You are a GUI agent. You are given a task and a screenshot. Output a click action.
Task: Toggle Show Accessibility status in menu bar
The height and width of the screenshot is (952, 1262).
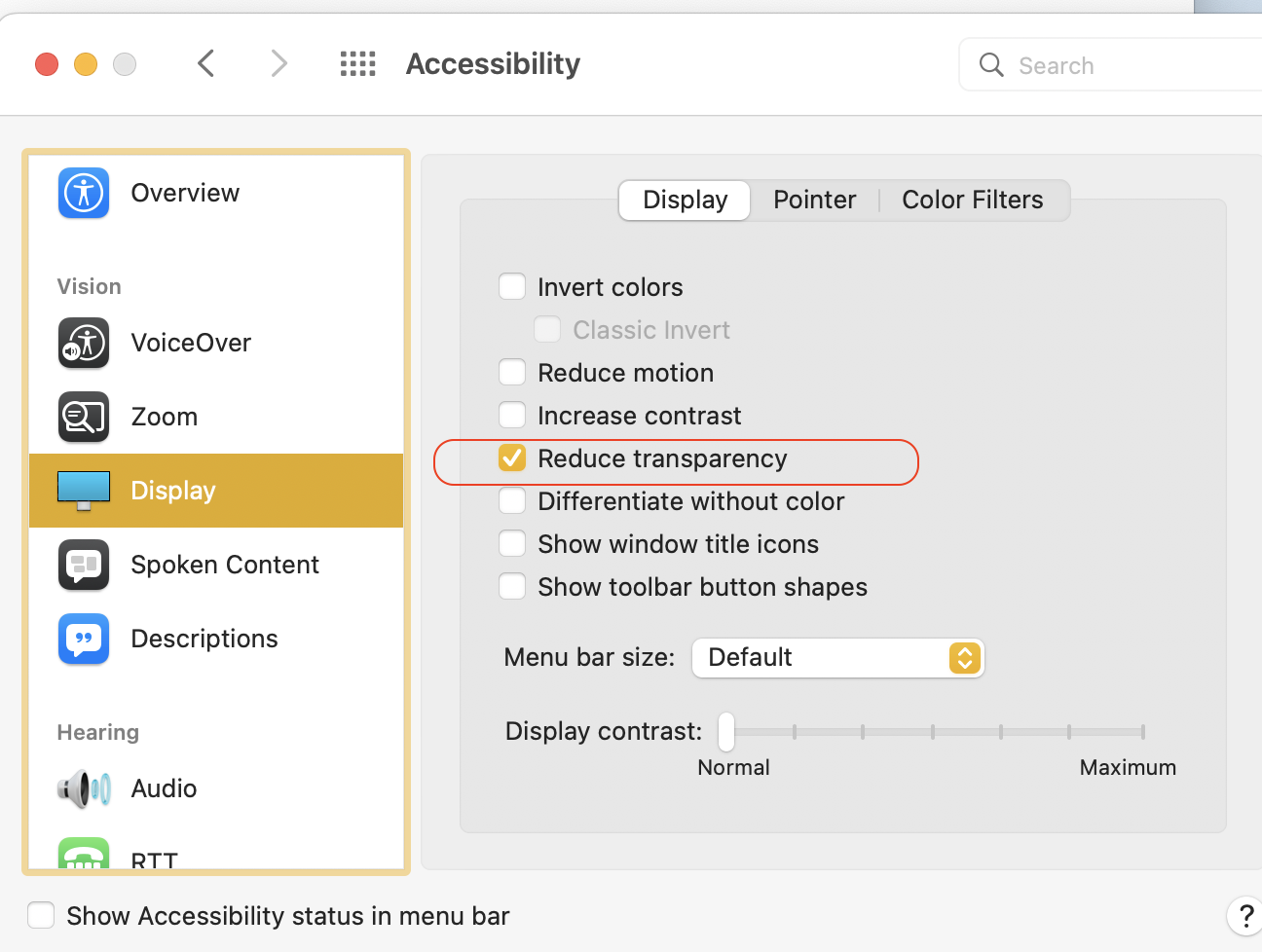41,916
